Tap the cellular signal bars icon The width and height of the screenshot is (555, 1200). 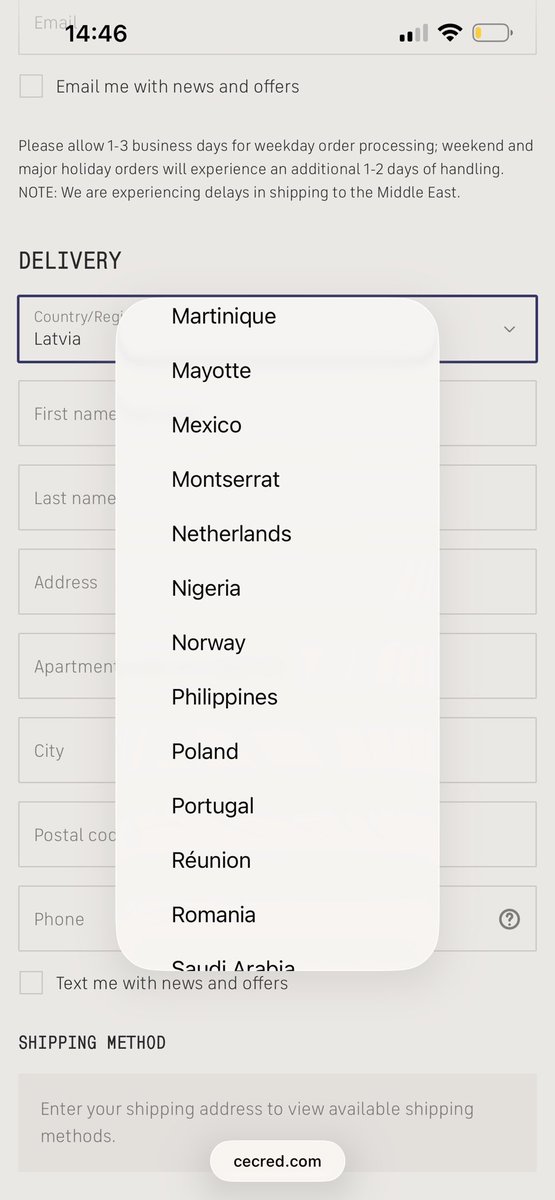[x=413, y=34]
